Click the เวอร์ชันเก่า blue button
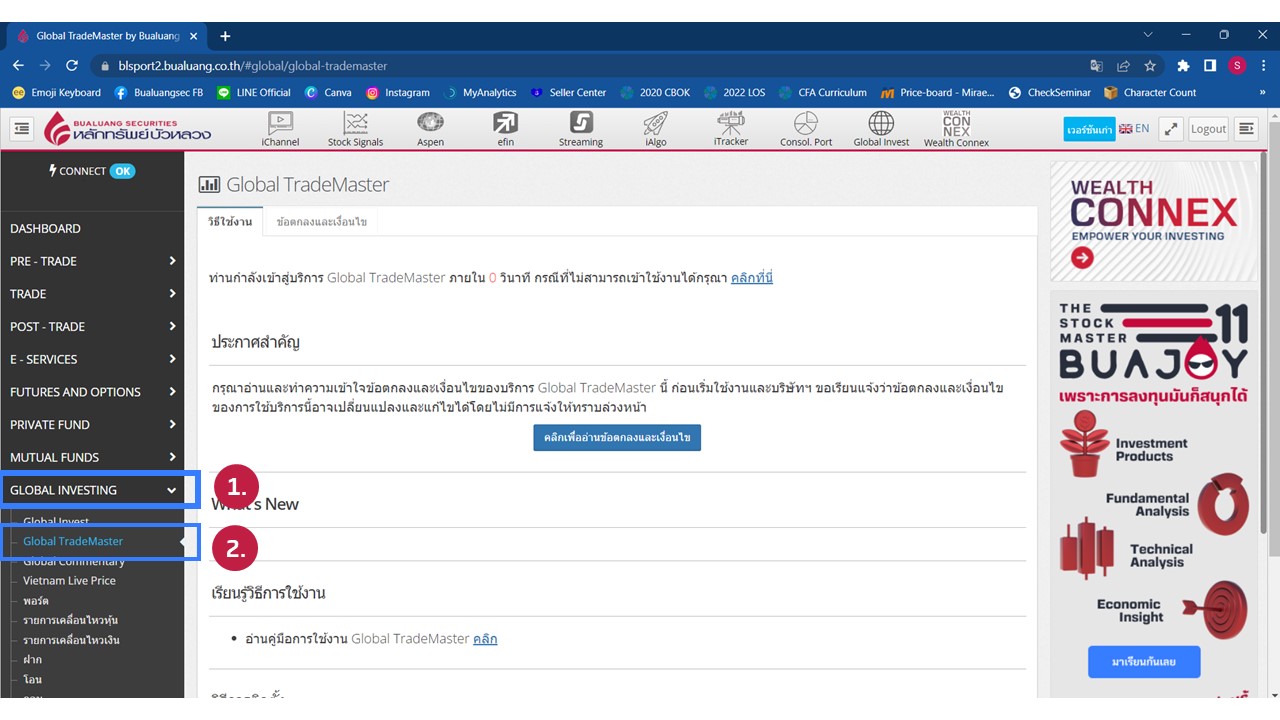This screenshot has height=720, width=1280. [x=1089, y=129]
